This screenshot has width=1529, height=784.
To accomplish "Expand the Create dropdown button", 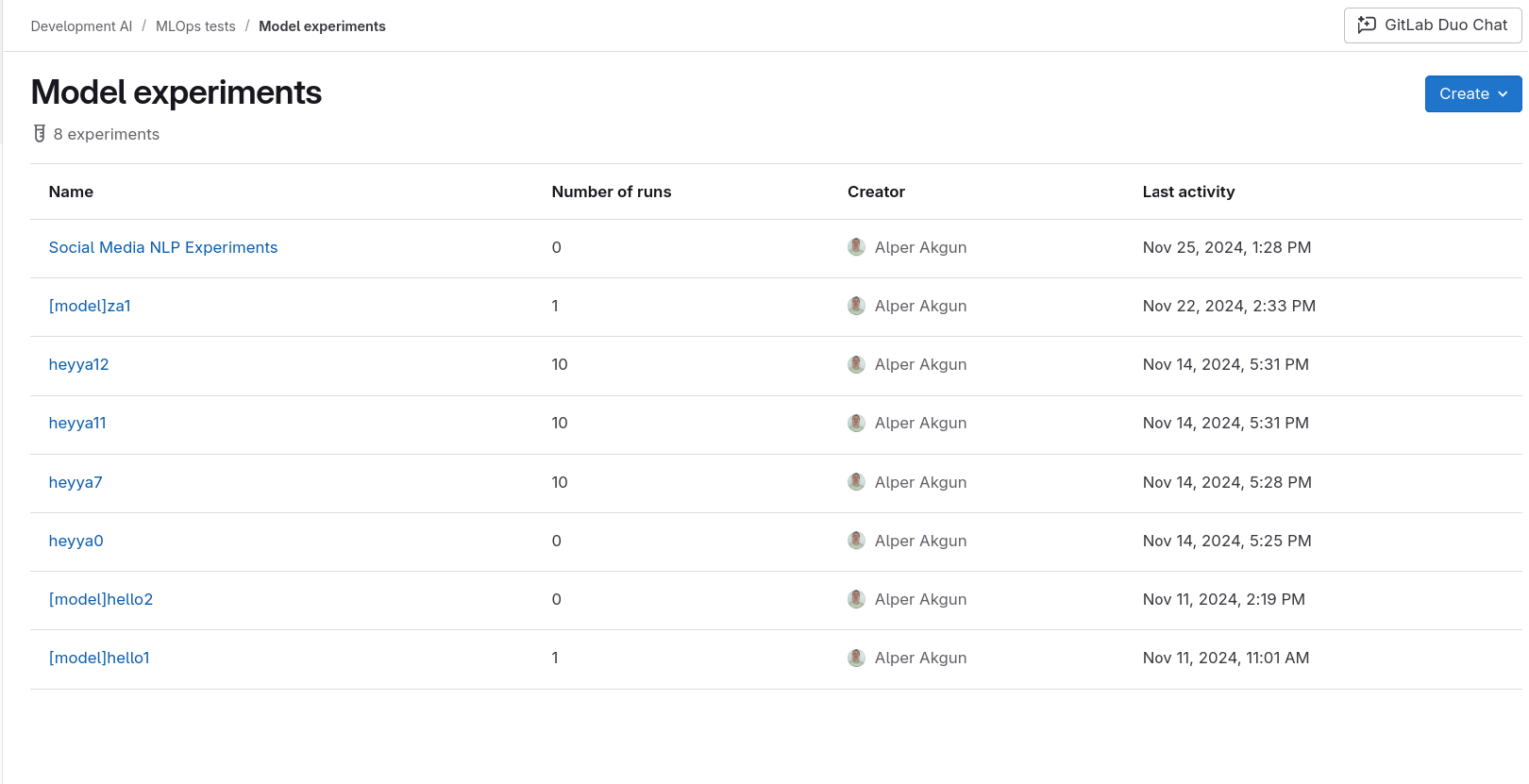I will (1472, 94).
